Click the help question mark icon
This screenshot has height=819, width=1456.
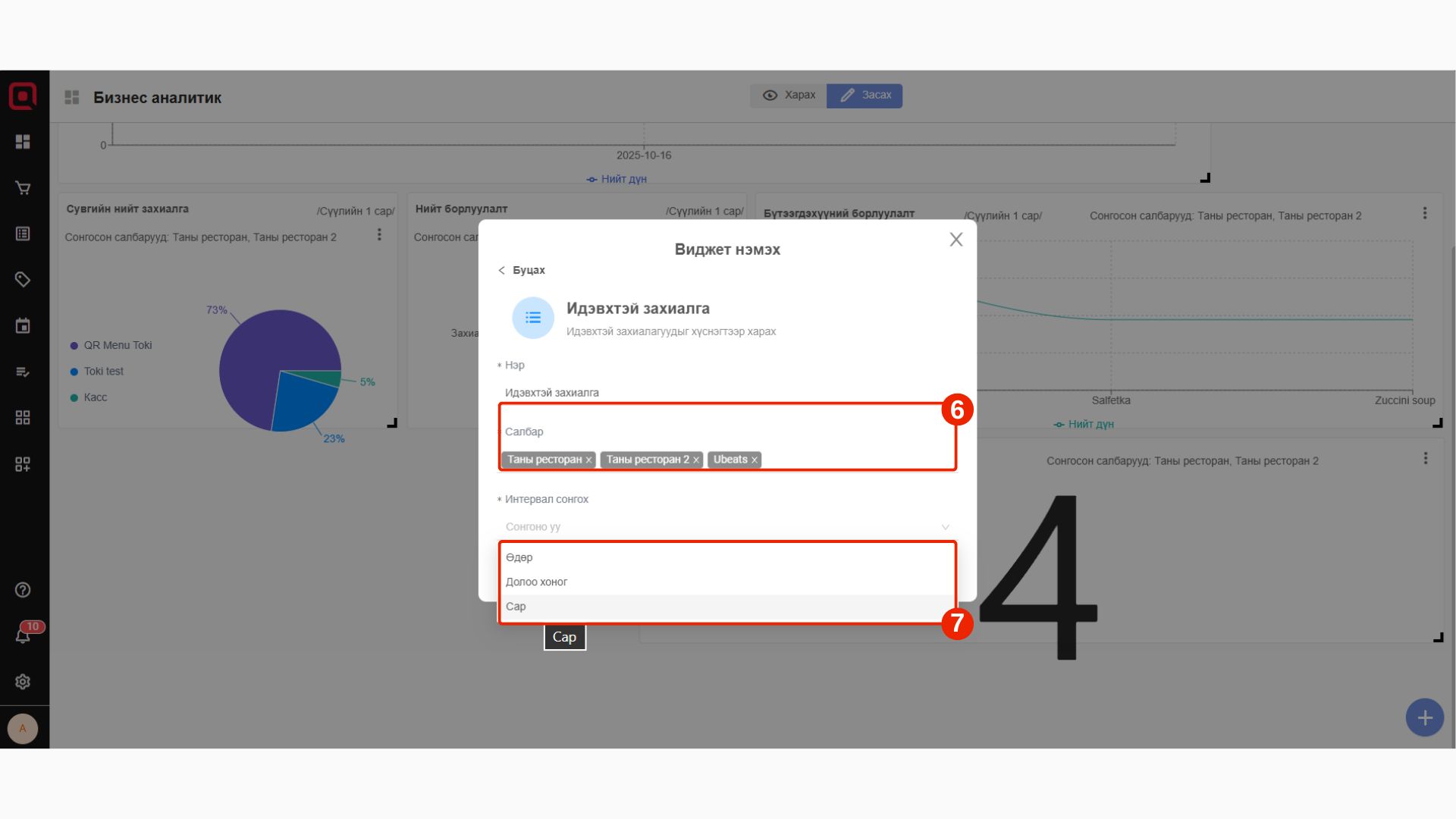pyautogui.click(x=23, y=590)
